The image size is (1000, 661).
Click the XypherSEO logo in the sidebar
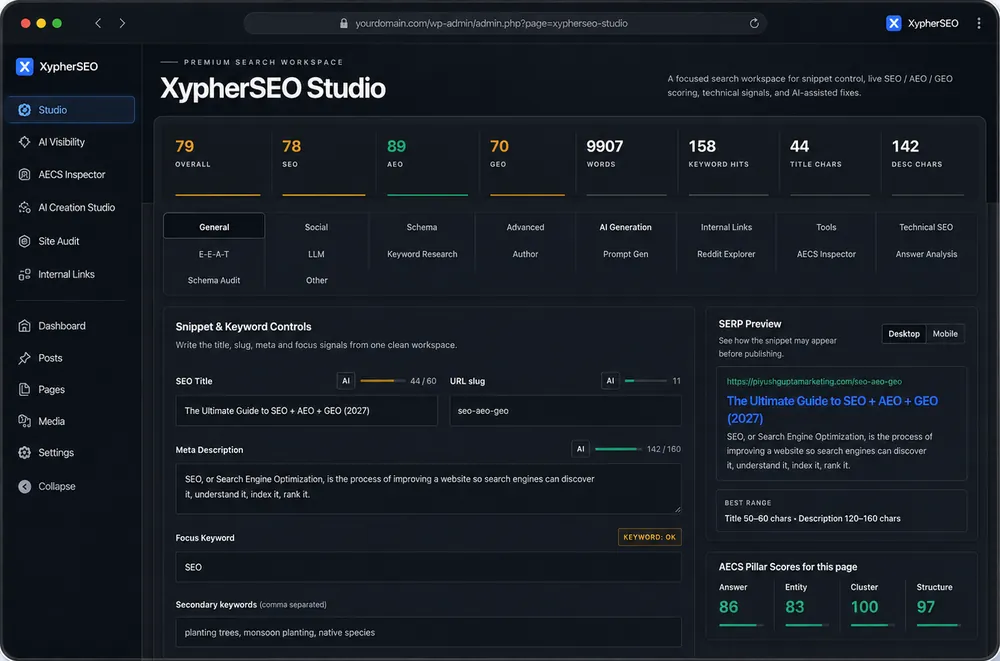(24, 66)
